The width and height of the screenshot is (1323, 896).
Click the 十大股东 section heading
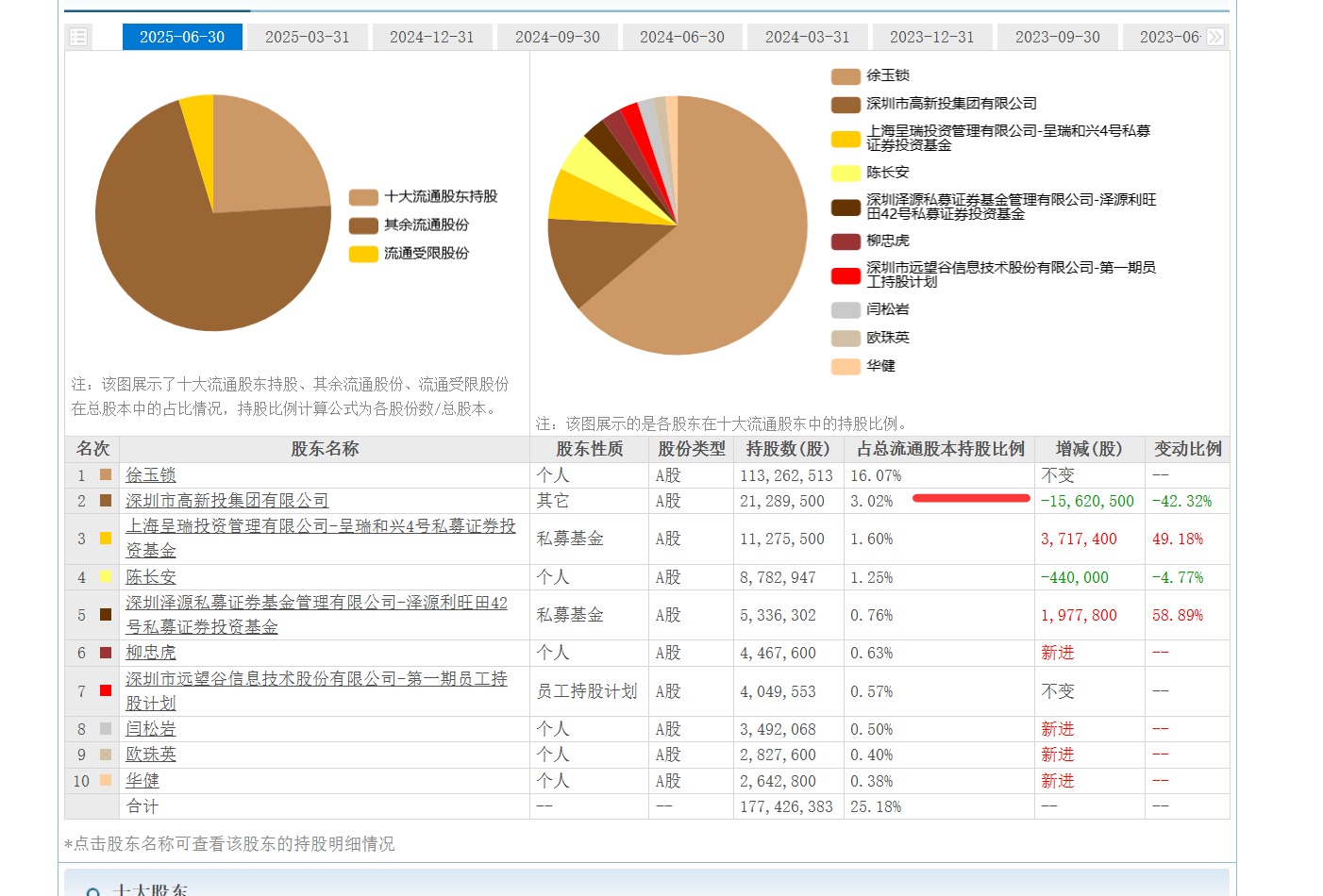coord(150,890)
